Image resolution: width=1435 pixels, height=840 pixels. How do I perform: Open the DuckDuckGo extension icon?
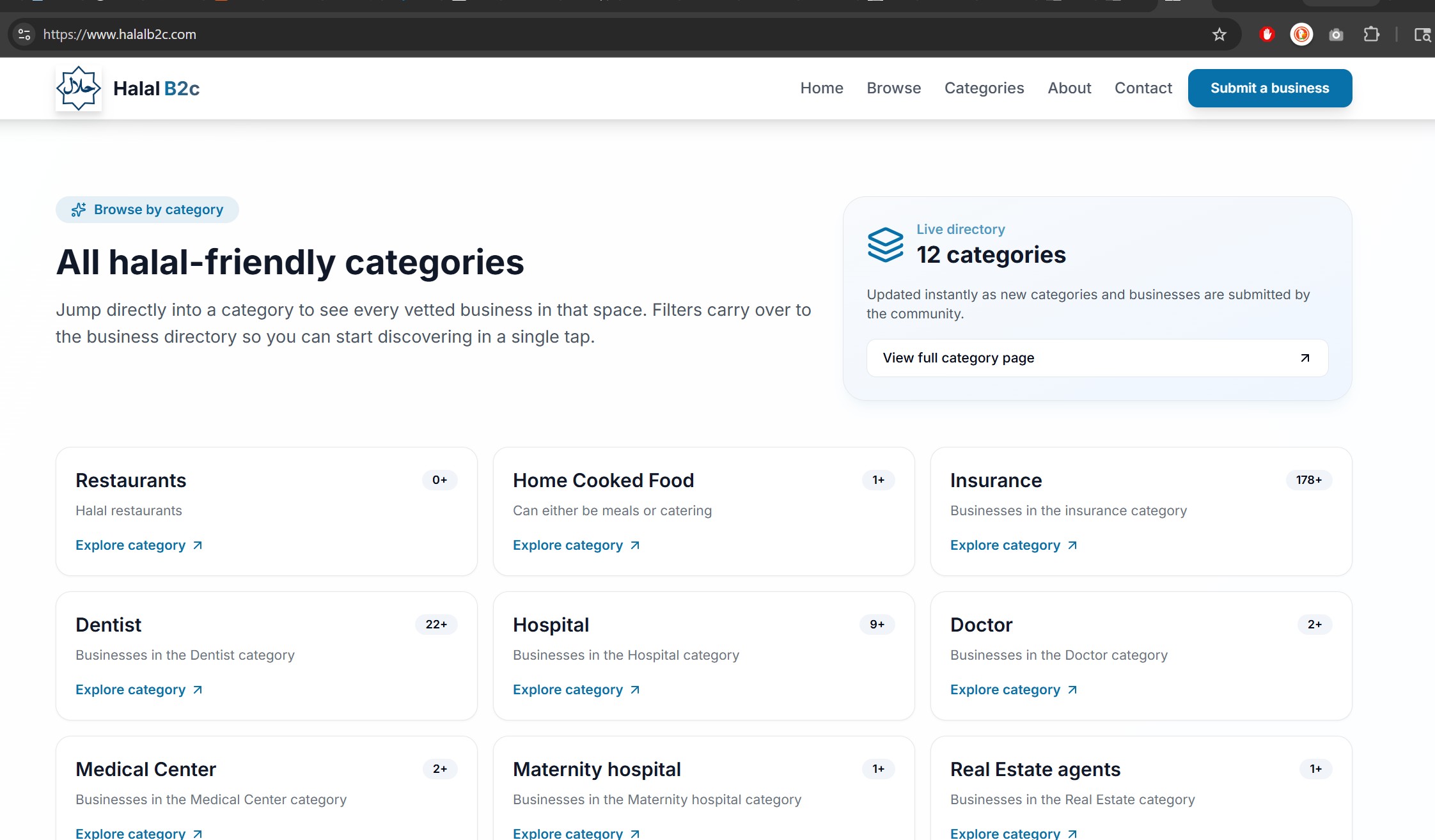(x=1301, y=35)
